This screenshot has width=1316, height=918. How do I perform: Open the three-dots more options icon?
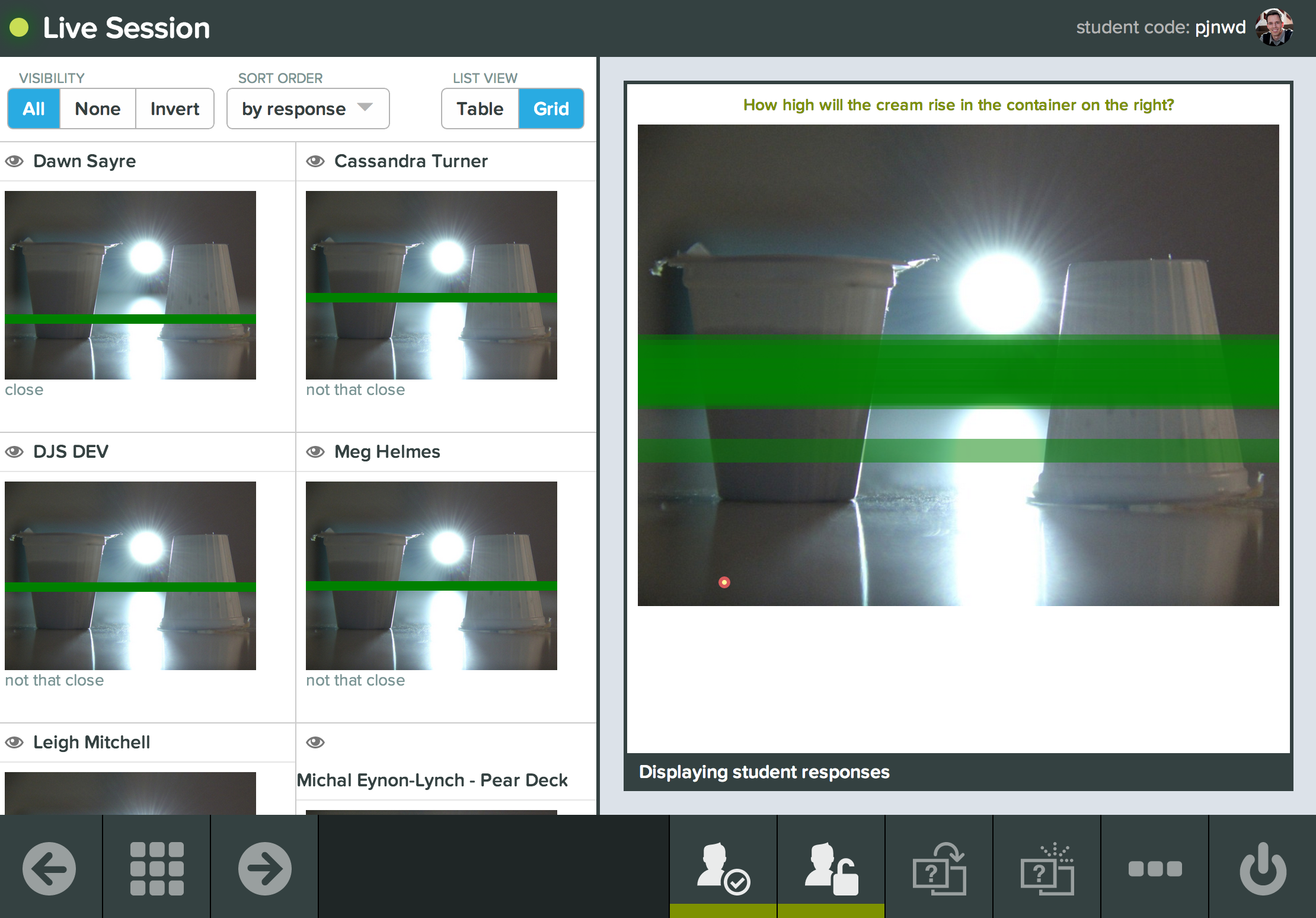pos(1155,868)
